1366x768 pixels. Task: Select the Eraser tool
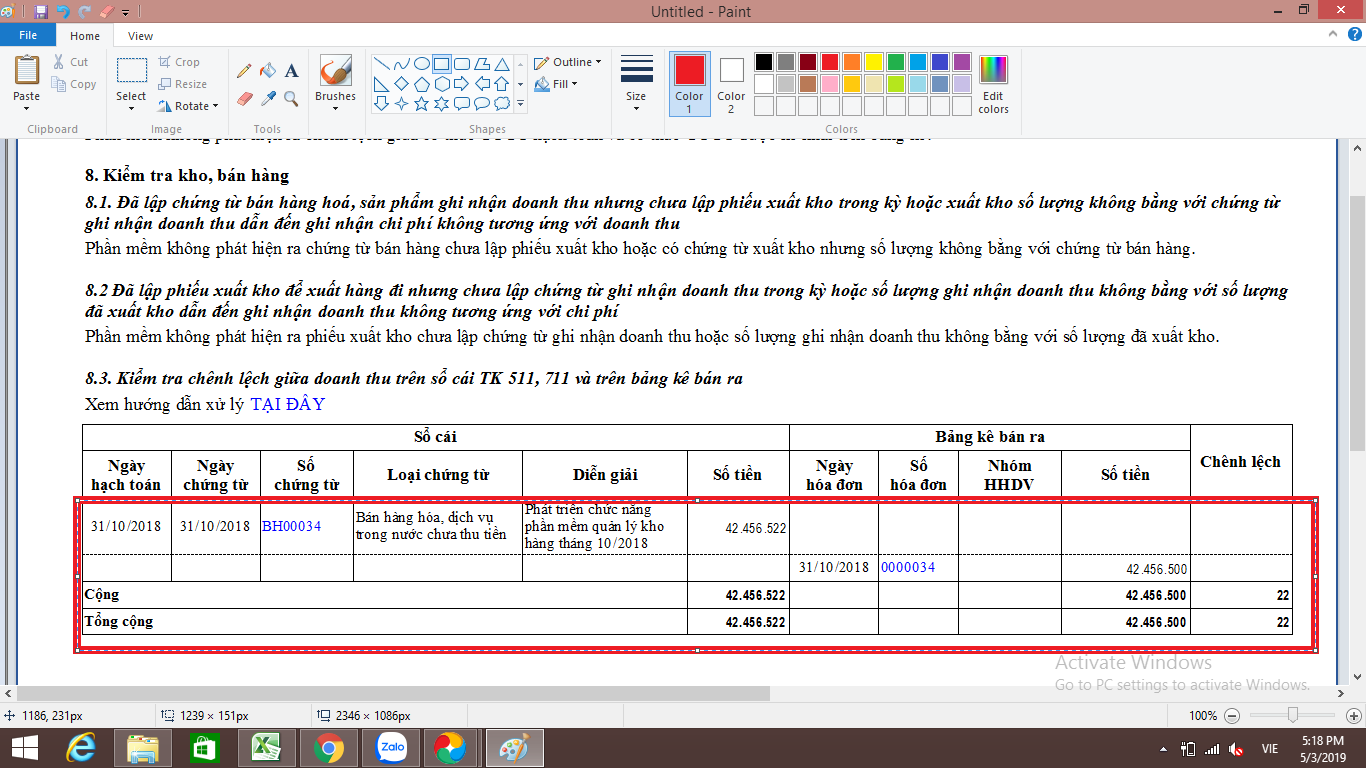click(244, 98)
